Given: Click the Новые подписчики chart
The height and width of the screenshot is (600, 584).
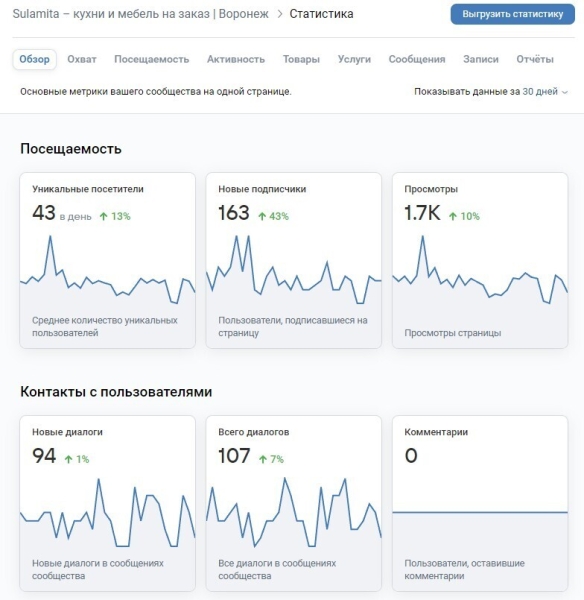Looking at the screenshot, I should click(294, 270).
